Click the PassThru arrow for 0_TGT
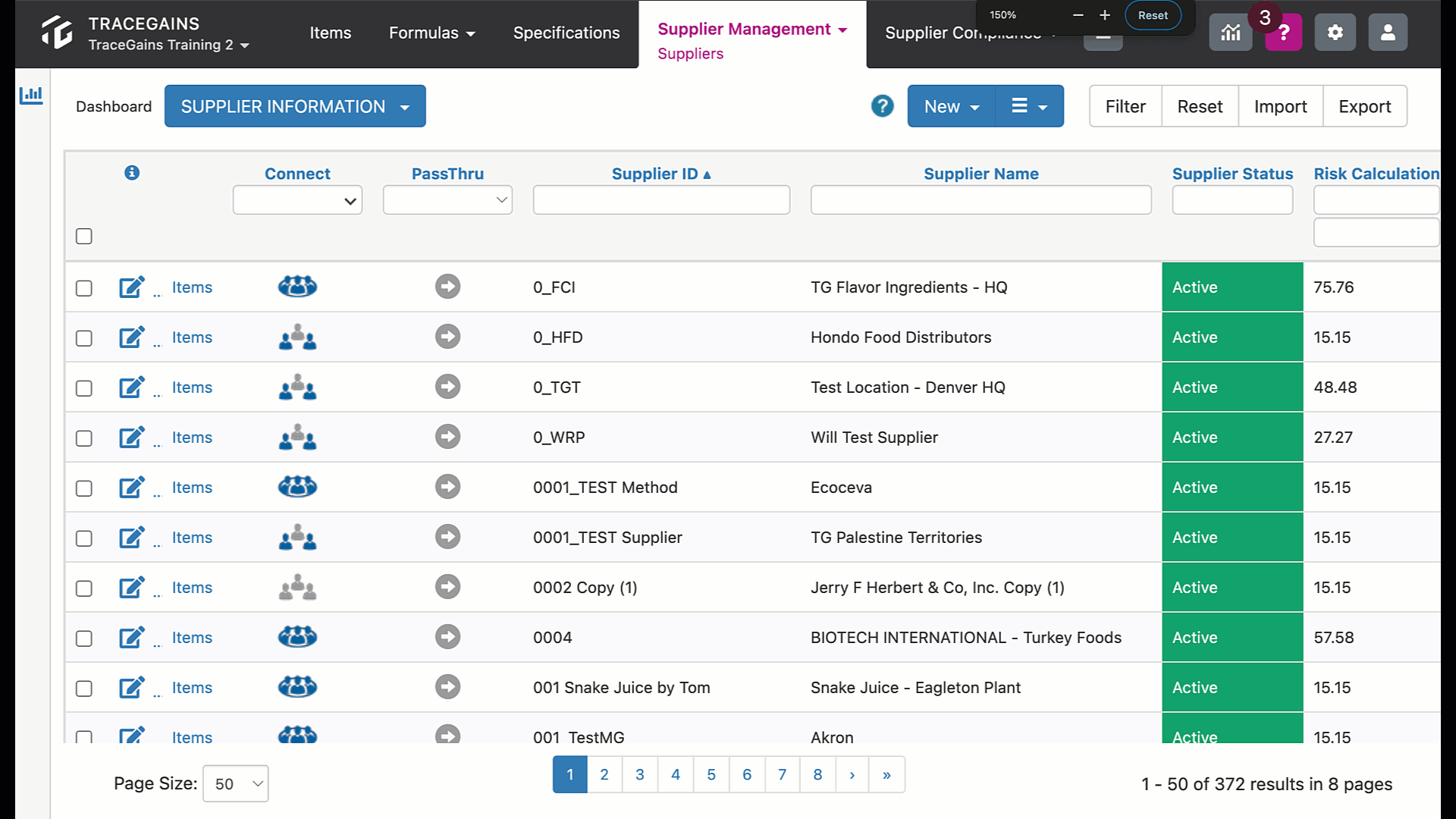1456x819 pixels. click(x=447, y=387)
